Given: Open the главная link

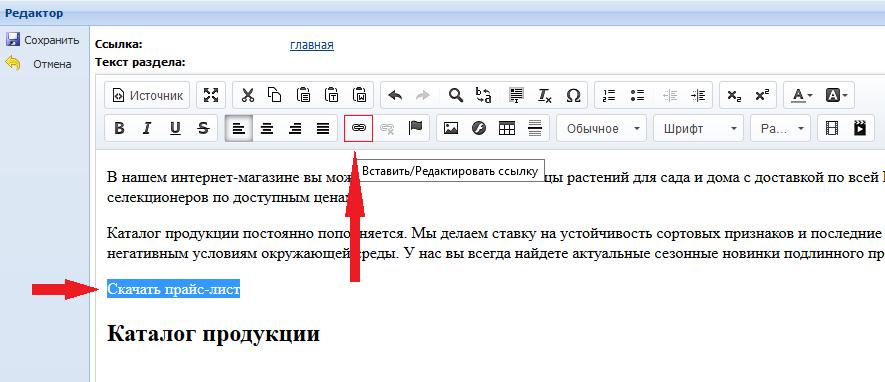Looking at the screenshot, I should coord(312,45).
